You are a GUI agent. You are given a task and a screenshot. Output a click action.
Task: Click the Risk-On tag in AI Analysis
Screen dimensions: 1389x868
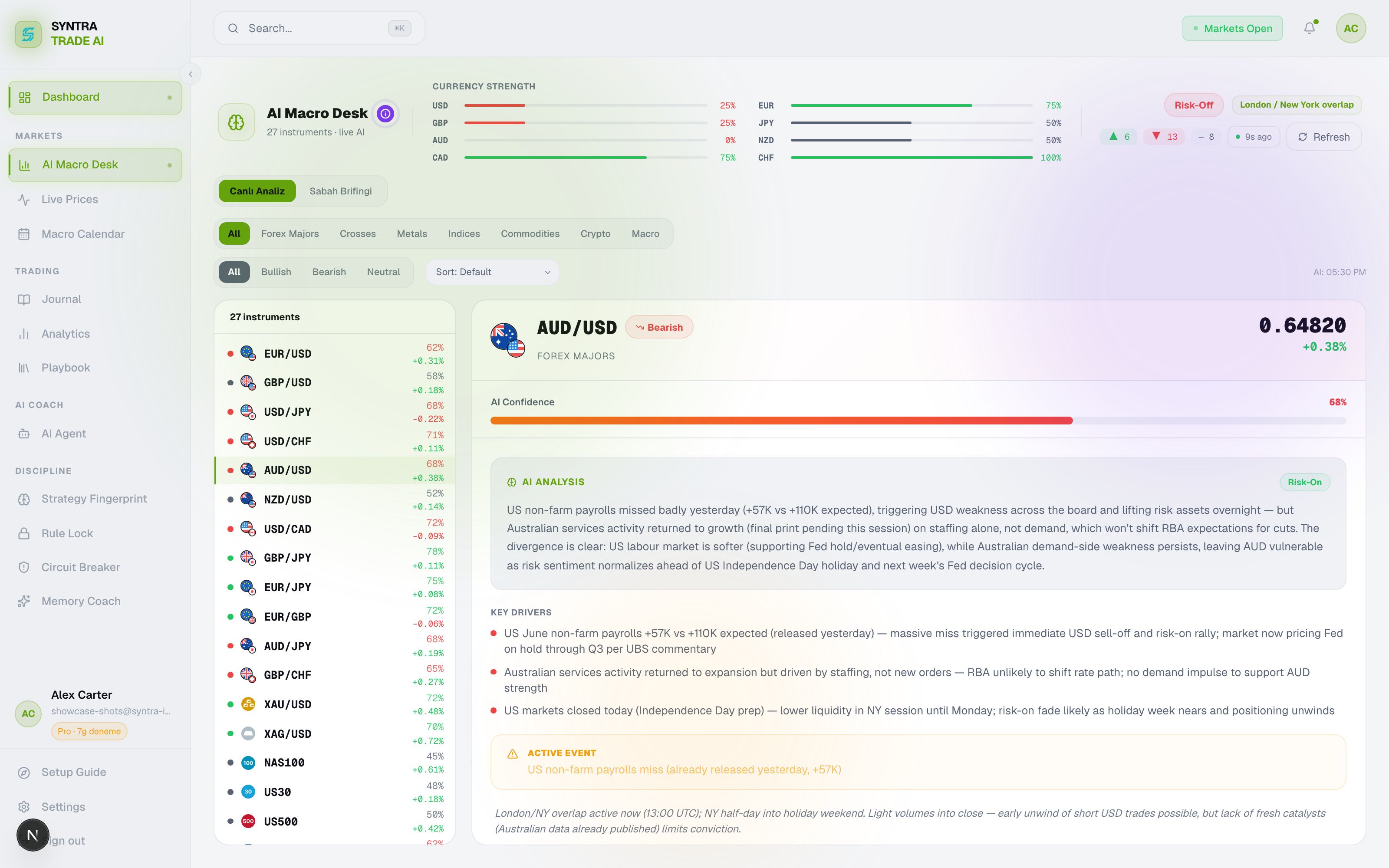(1304, 482)
